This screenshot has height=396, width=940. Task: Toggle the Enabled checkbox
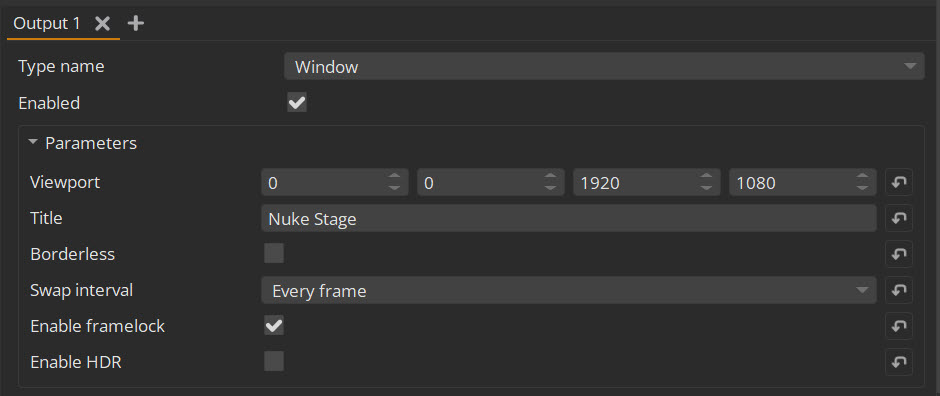[297, 102]
